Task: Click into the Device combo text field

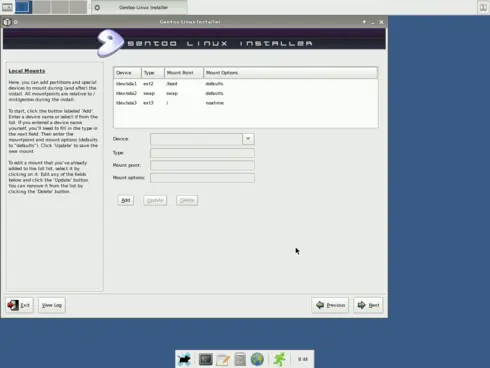Action: [196, 139]
